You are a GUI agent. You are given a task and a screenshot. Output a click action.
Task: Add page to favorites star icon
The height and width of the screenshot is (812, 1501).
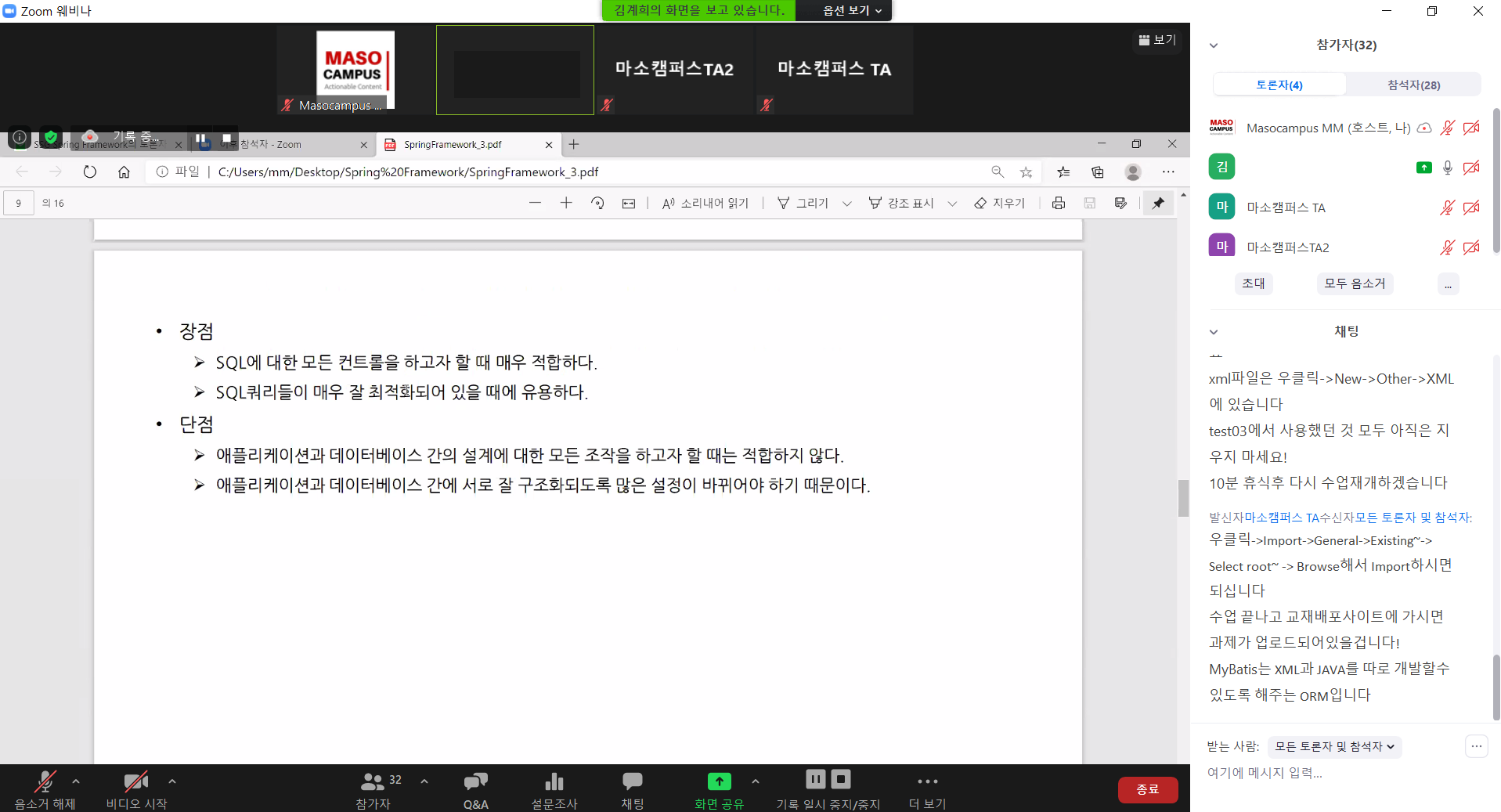coord(1026,171)
